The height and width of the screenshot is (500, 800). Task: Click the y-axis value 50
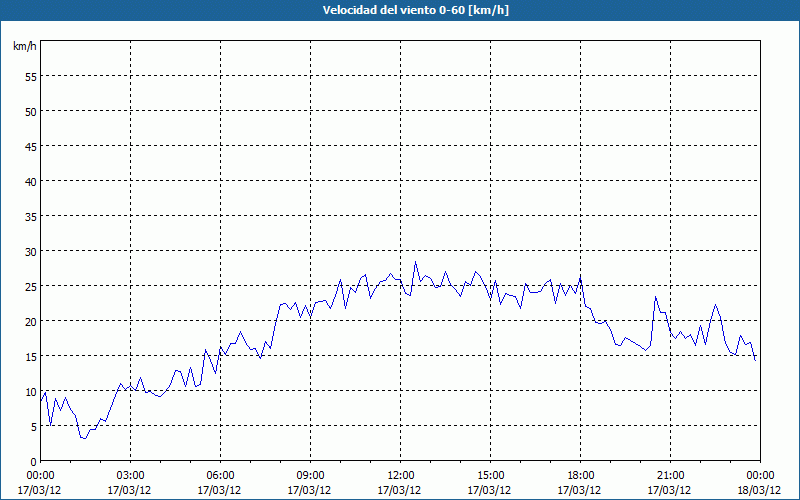31,112
